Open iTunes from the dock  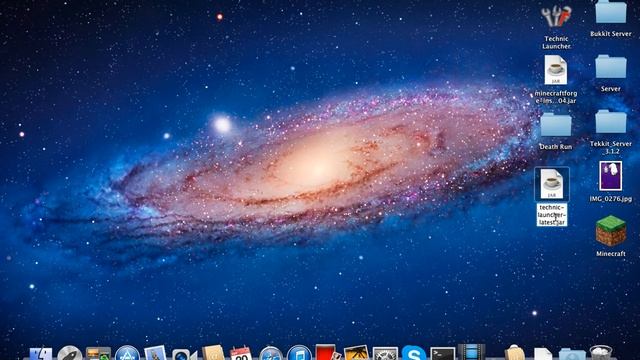[299, 353]
